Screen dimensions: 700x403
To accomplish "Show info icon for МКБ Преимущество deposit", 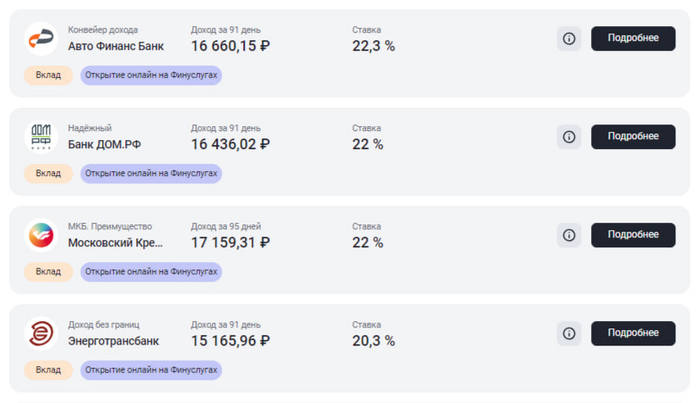I will pyautogui.click(x=569, y=235).
